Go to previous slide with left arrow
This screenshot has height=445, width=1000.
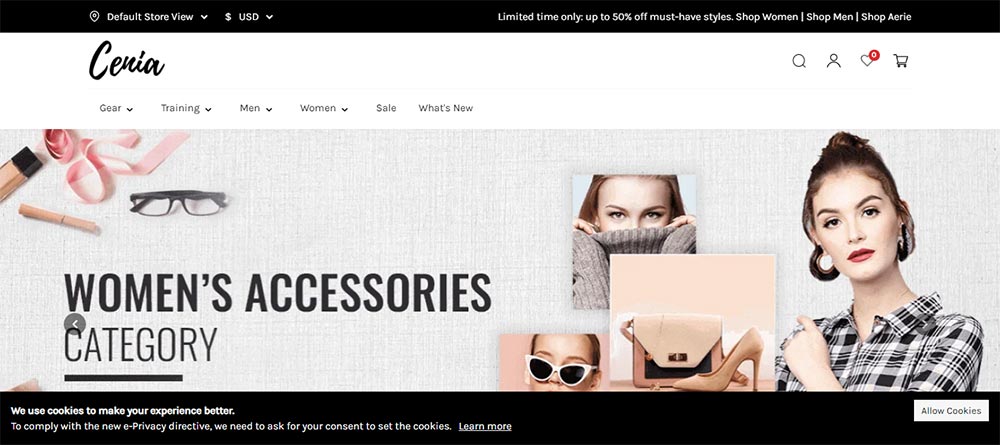(75, 325)
